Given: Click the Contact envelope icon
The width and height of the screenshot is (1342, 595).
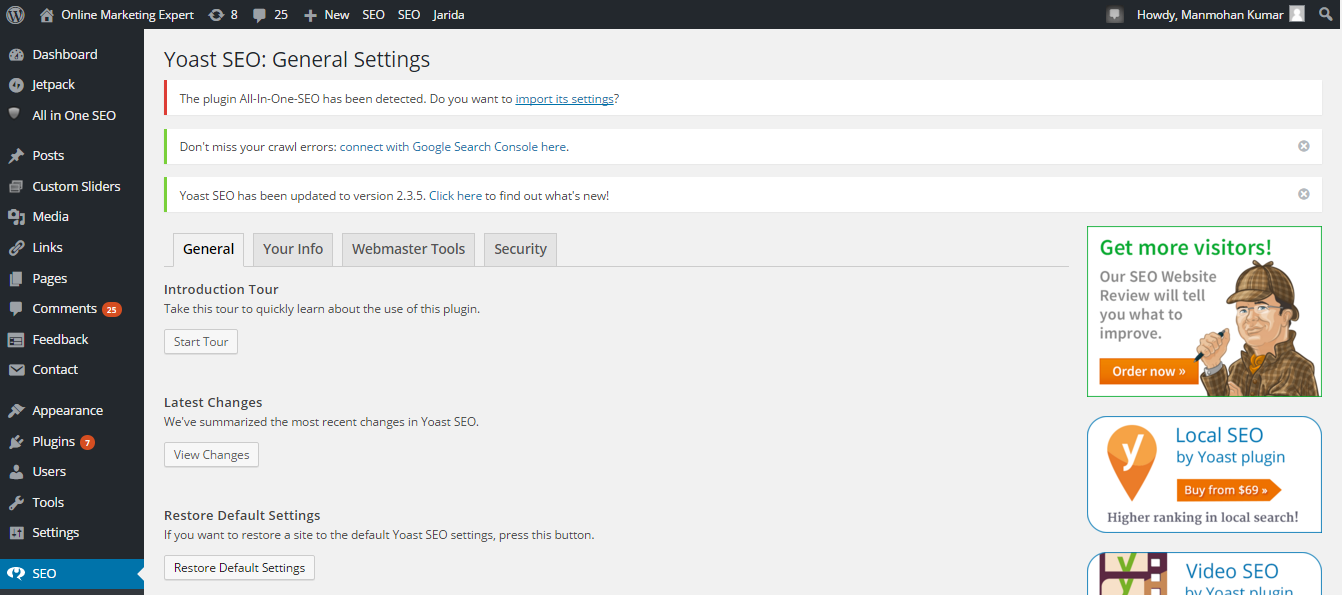Looking at the screenshot, I should (x=16, y=370).
